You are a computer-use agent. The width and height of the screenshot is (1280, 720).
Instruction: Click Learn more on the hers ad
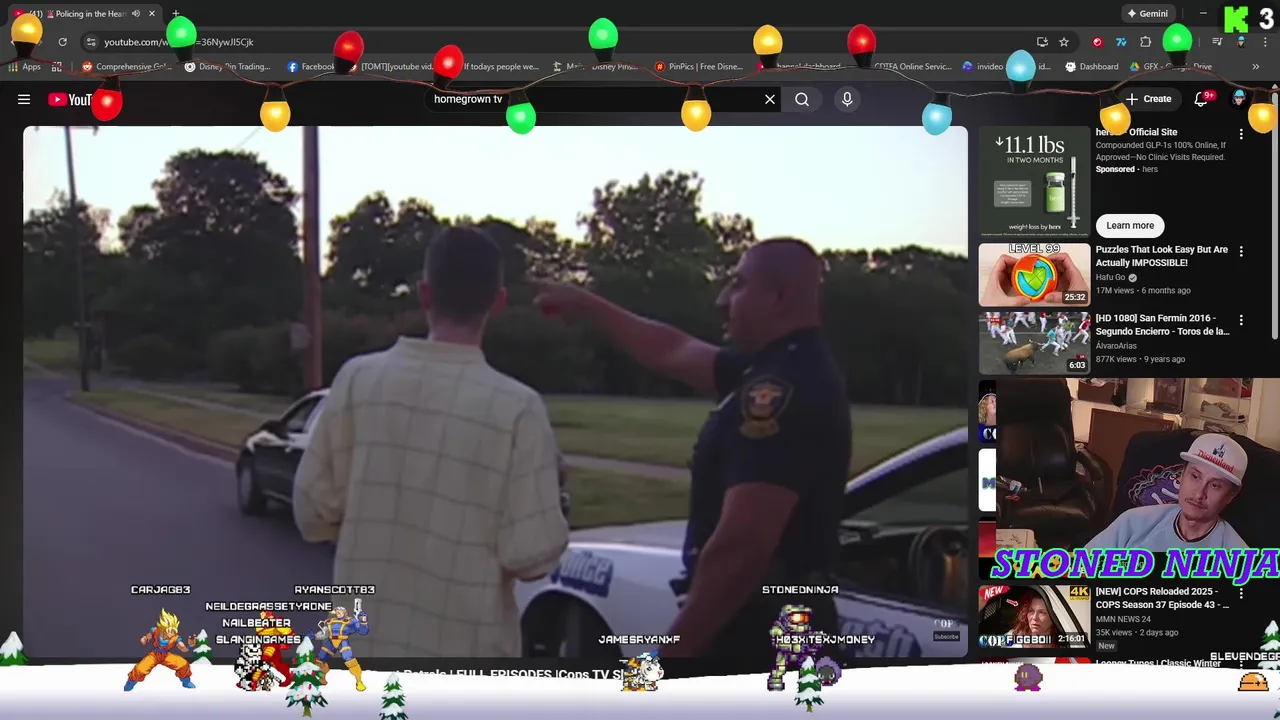(x=1130, y=225)
